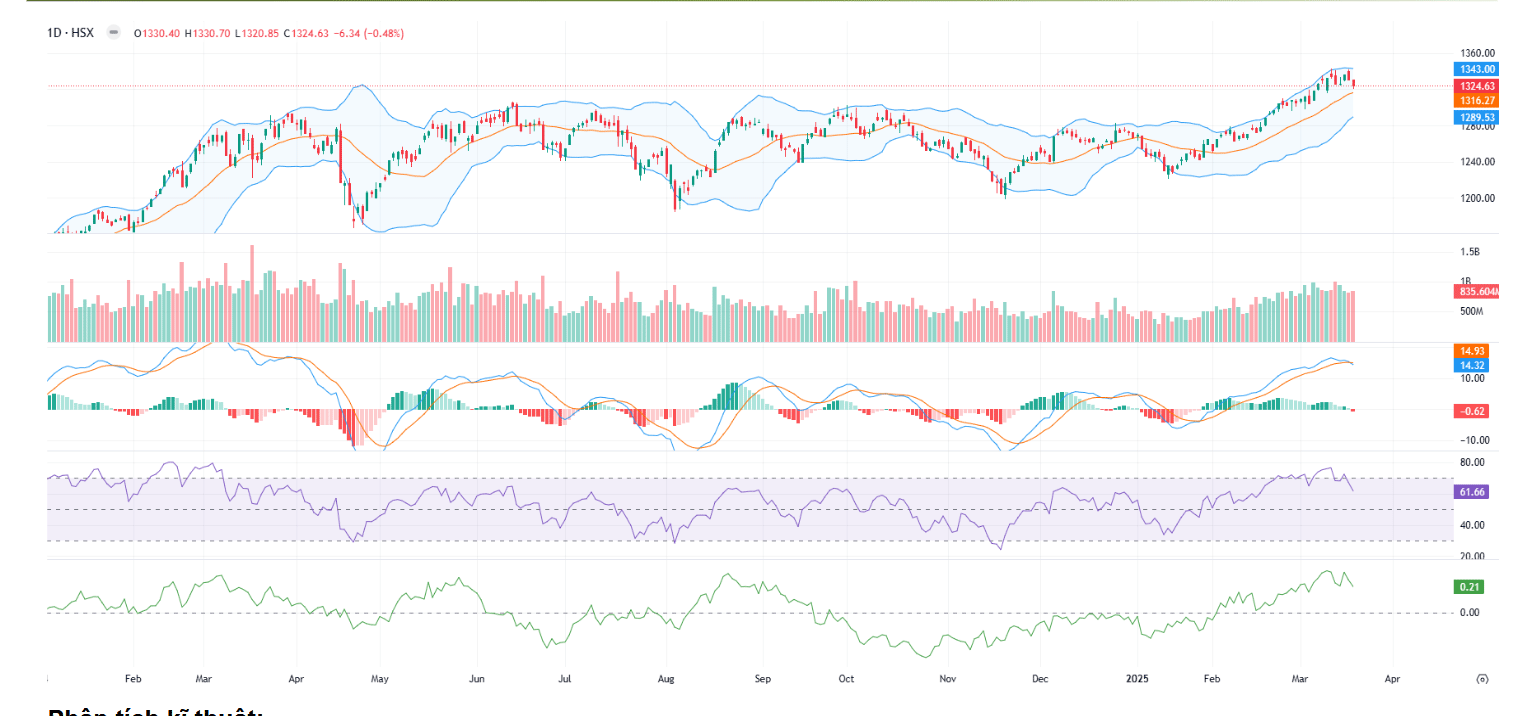Viewport: 1518px width, 716px height.
Task: Click the −10.00 MACD axis value
Action: pos(1473,440)
